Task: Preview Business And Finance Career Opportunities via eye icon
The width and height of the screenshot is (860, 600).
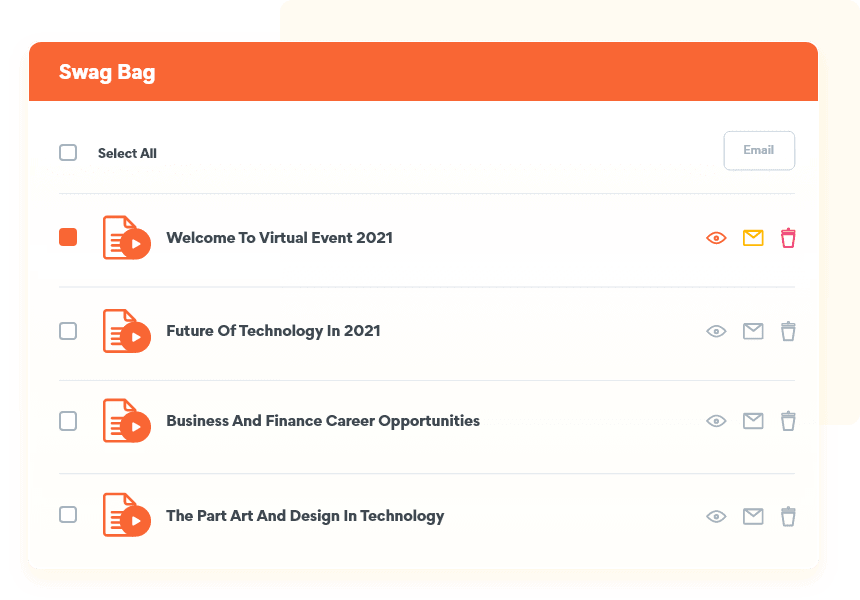Action: coord(716,421)
